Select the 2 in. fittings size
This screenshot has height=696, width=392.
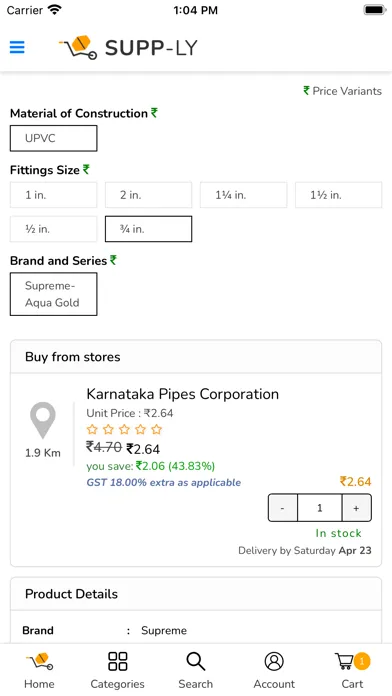148,195
